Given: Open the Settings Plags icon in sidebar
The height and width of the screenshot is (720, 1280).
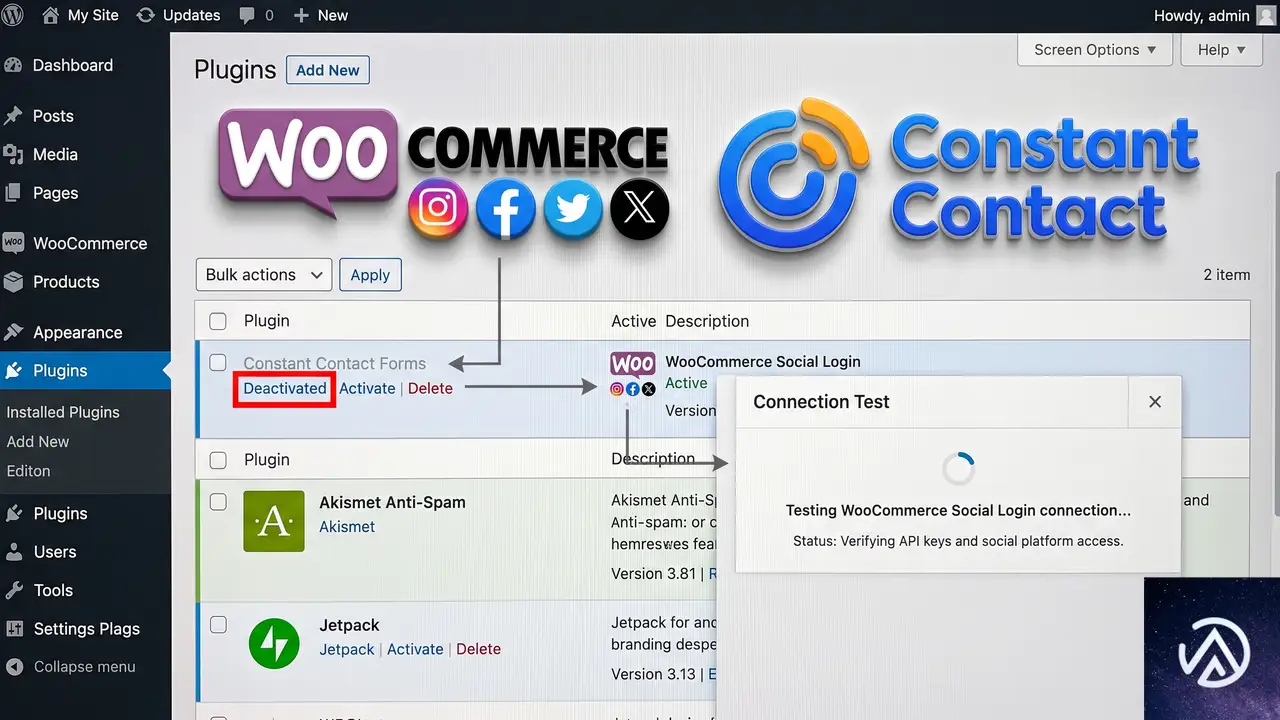Looking at the screenshot, I should coord(13,628).
